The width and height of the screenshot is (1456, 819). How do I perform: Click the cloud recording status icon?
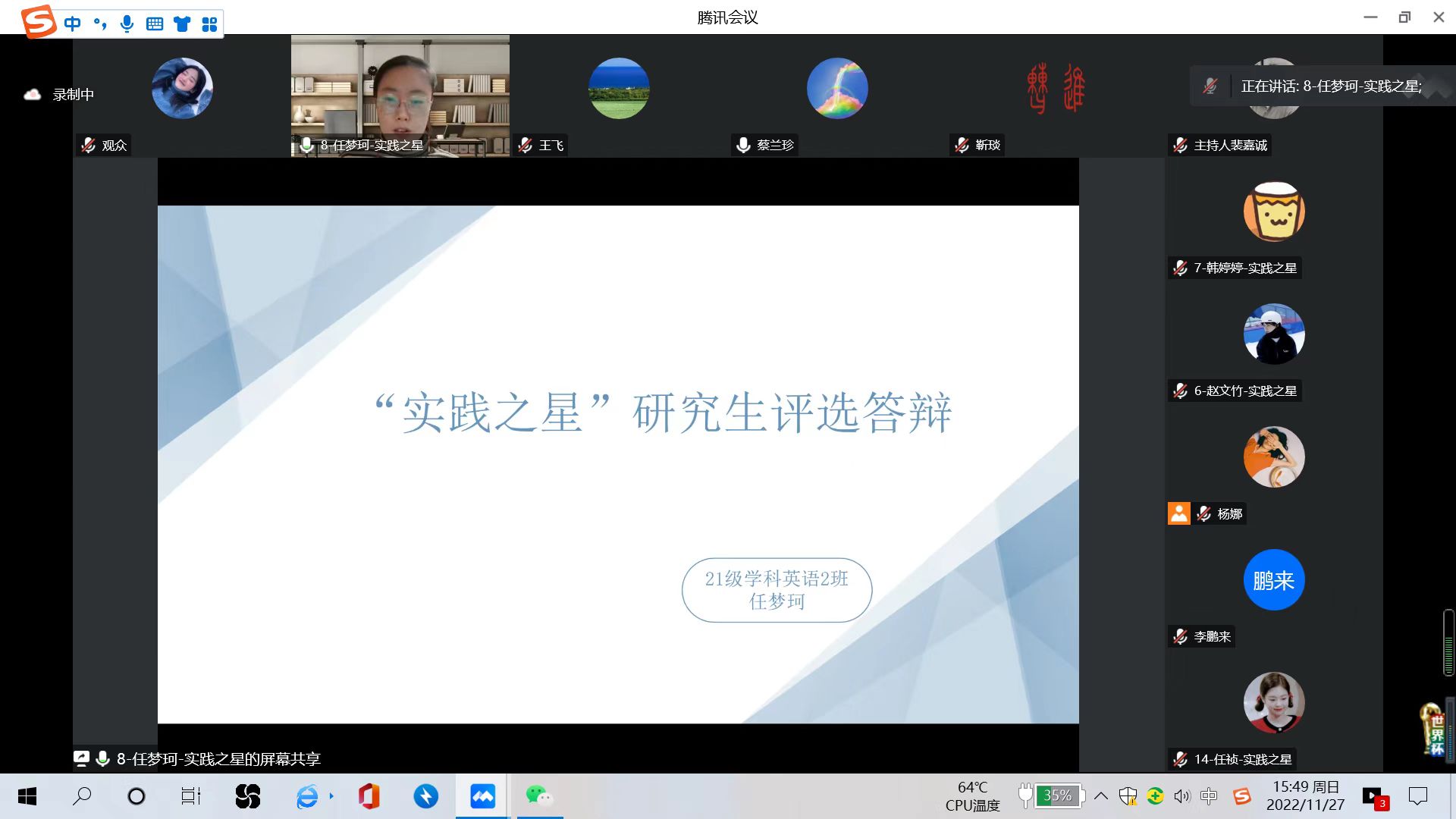coord(32,95)
